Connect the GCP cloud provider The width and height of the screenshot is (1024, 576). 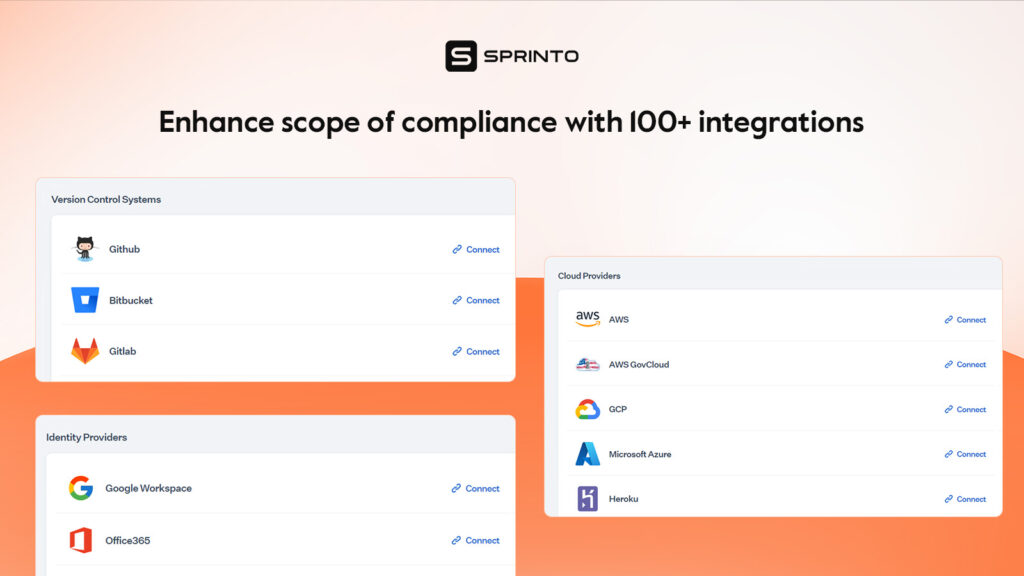click(965, 409)
